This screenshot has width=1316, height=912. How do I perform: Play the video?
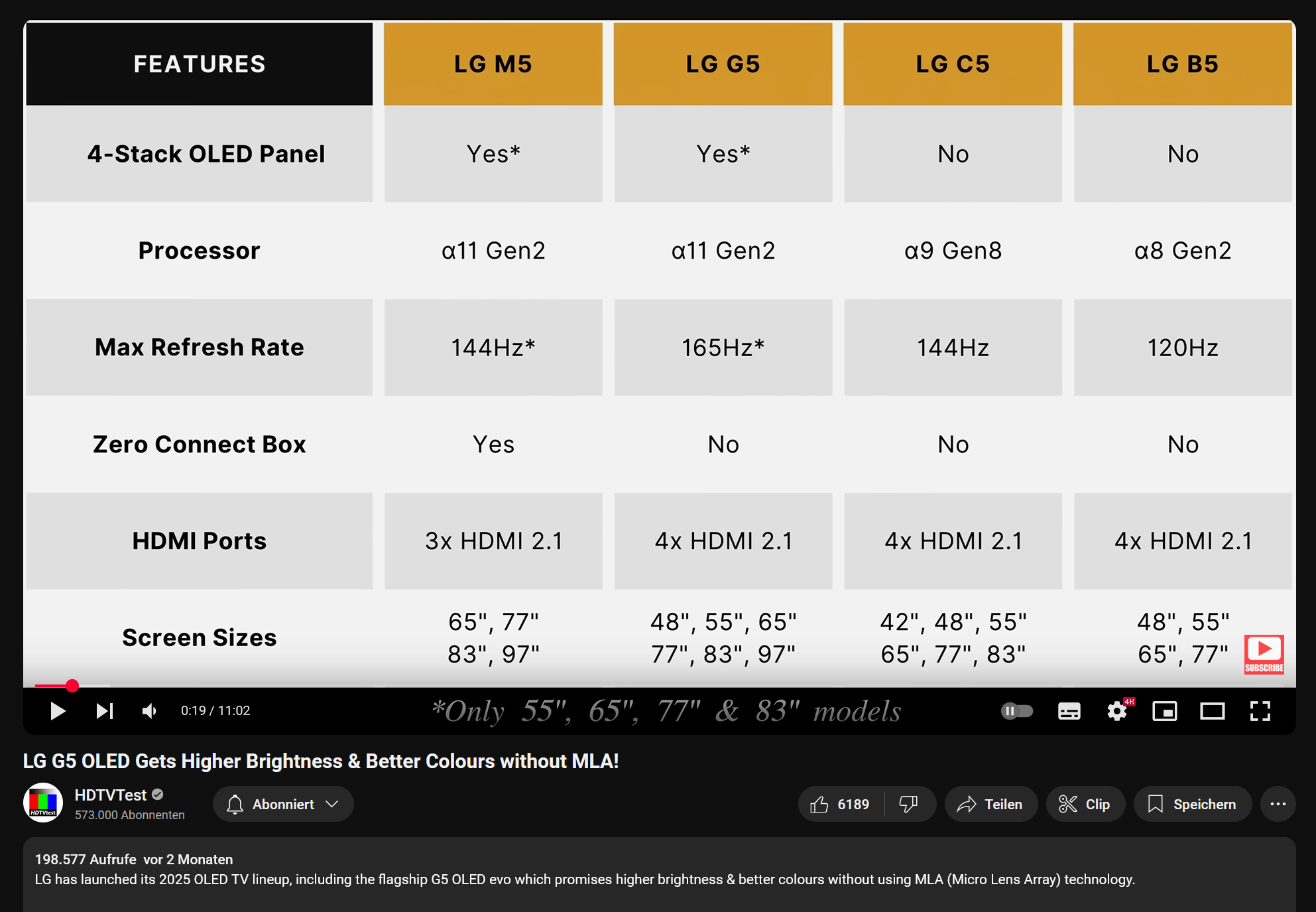[x=58, y=710]
